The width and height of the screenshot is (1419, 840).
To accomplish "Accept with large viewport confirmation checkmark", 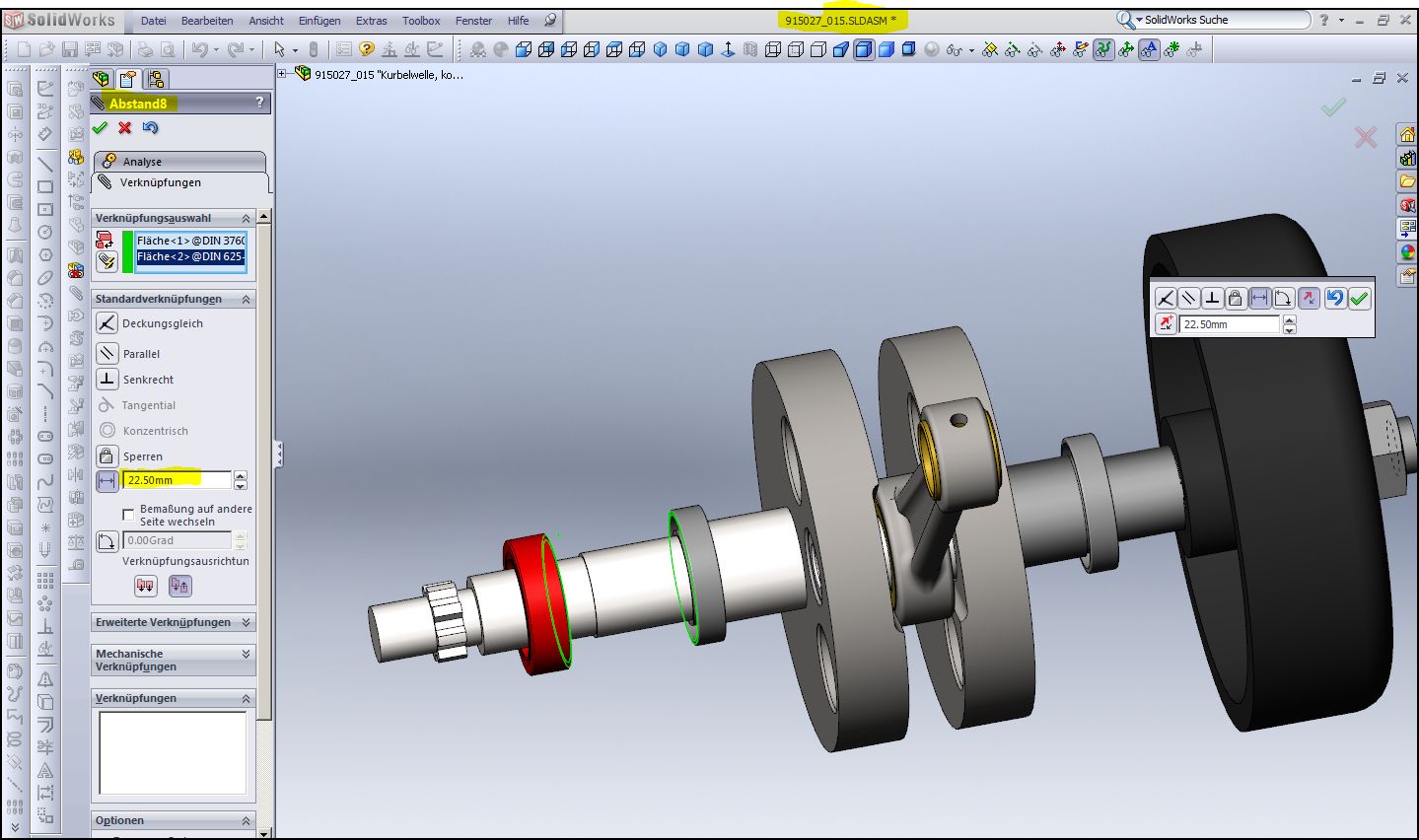I will (1333, 106).
